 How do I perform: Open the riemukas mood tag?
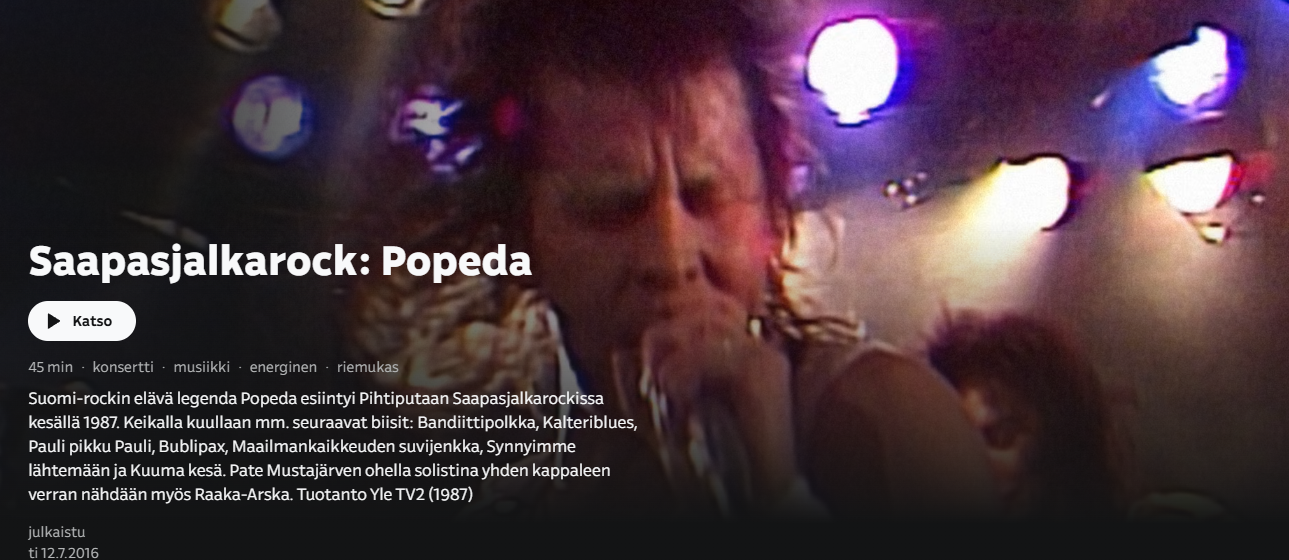tap(368, 367)
